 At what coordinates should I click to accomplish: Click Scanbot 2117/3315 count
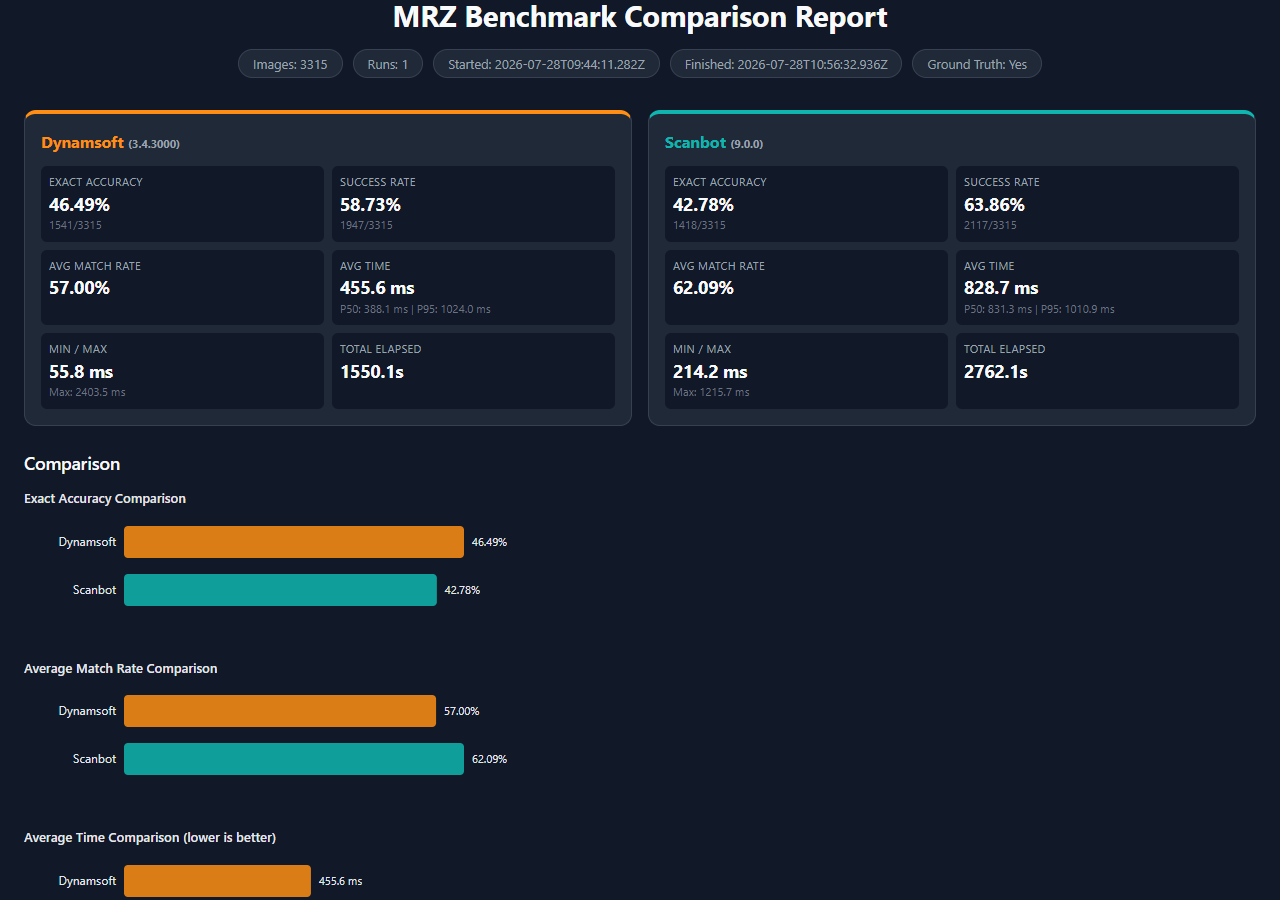tap(990, 225)
